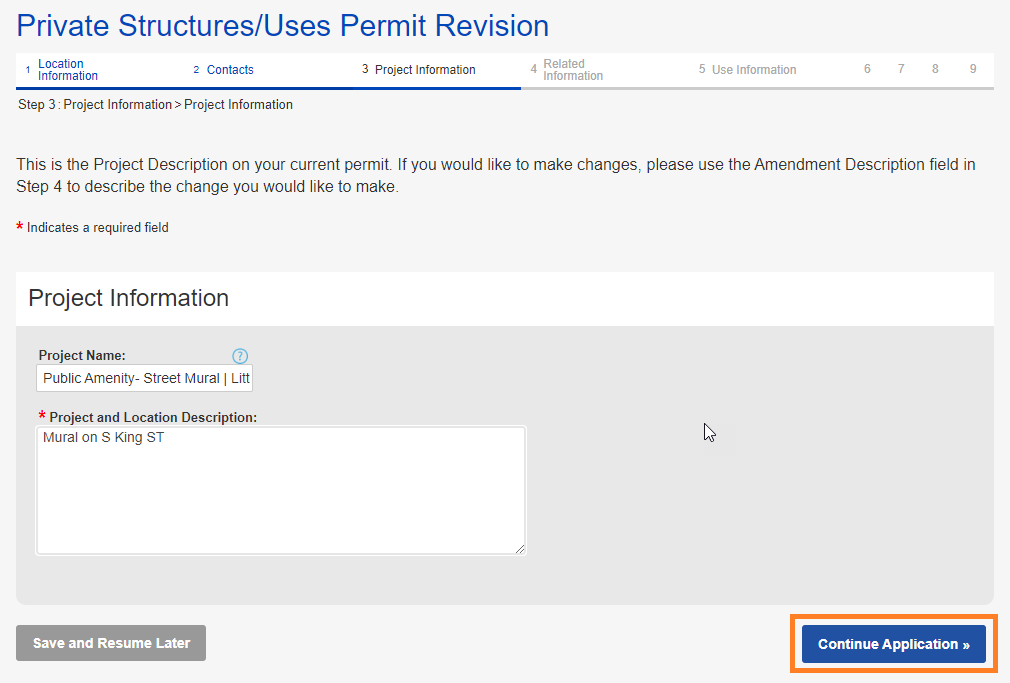Click step 6 in progress bar
1010x683 pixels.
click(867, 69)
